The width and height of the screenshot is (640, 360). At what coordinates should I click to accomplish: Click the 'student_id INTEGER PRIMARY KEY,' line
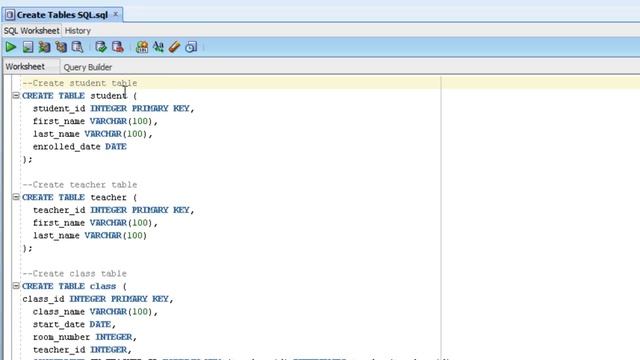tap(114, 109)
